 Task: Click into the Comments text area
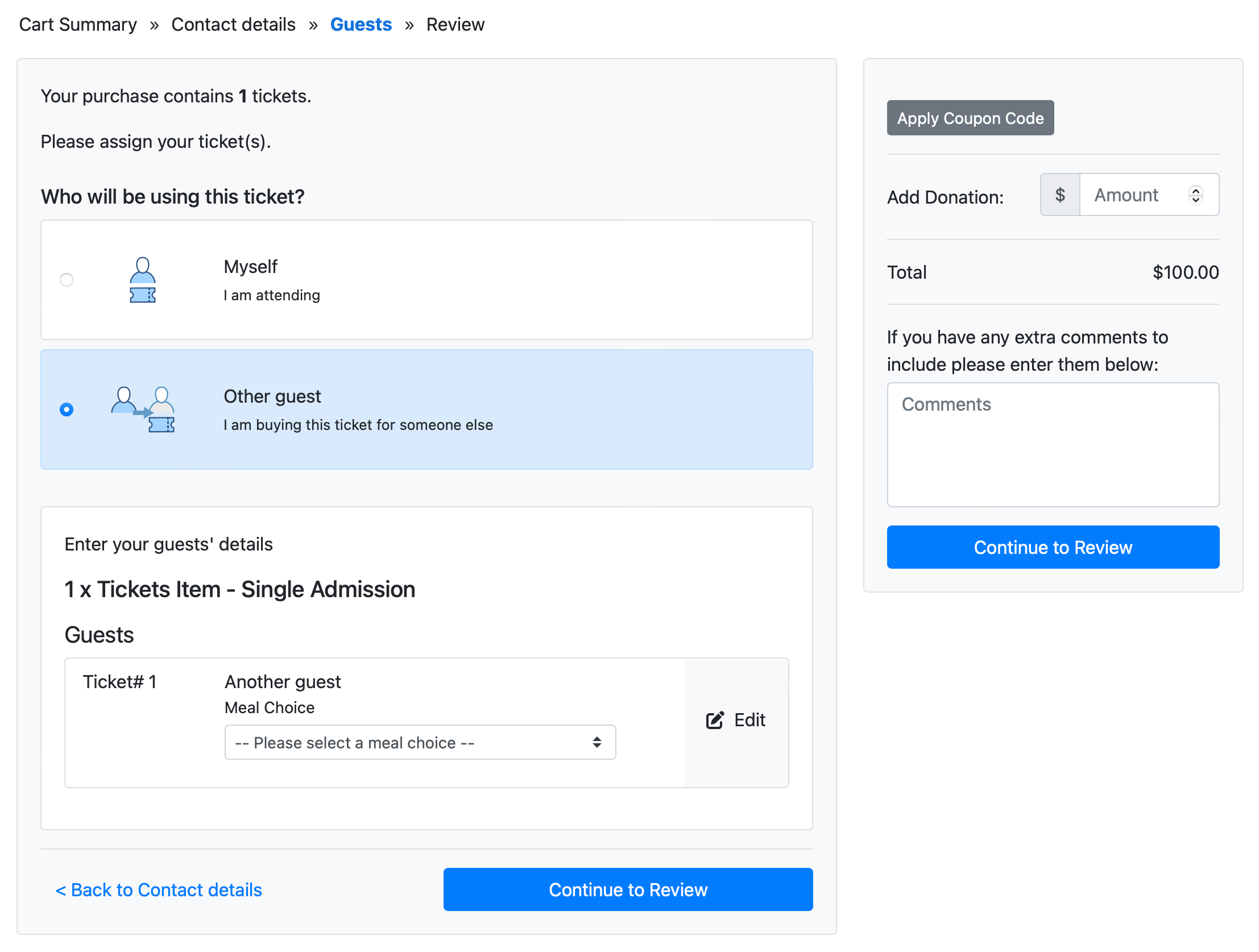point(1053,444)
